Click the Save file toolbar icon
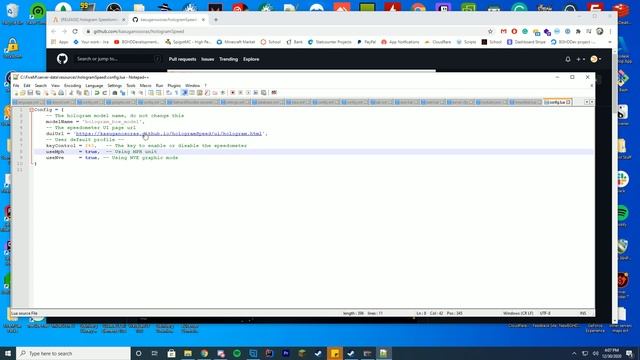640x360 pixels. [30, 93]
